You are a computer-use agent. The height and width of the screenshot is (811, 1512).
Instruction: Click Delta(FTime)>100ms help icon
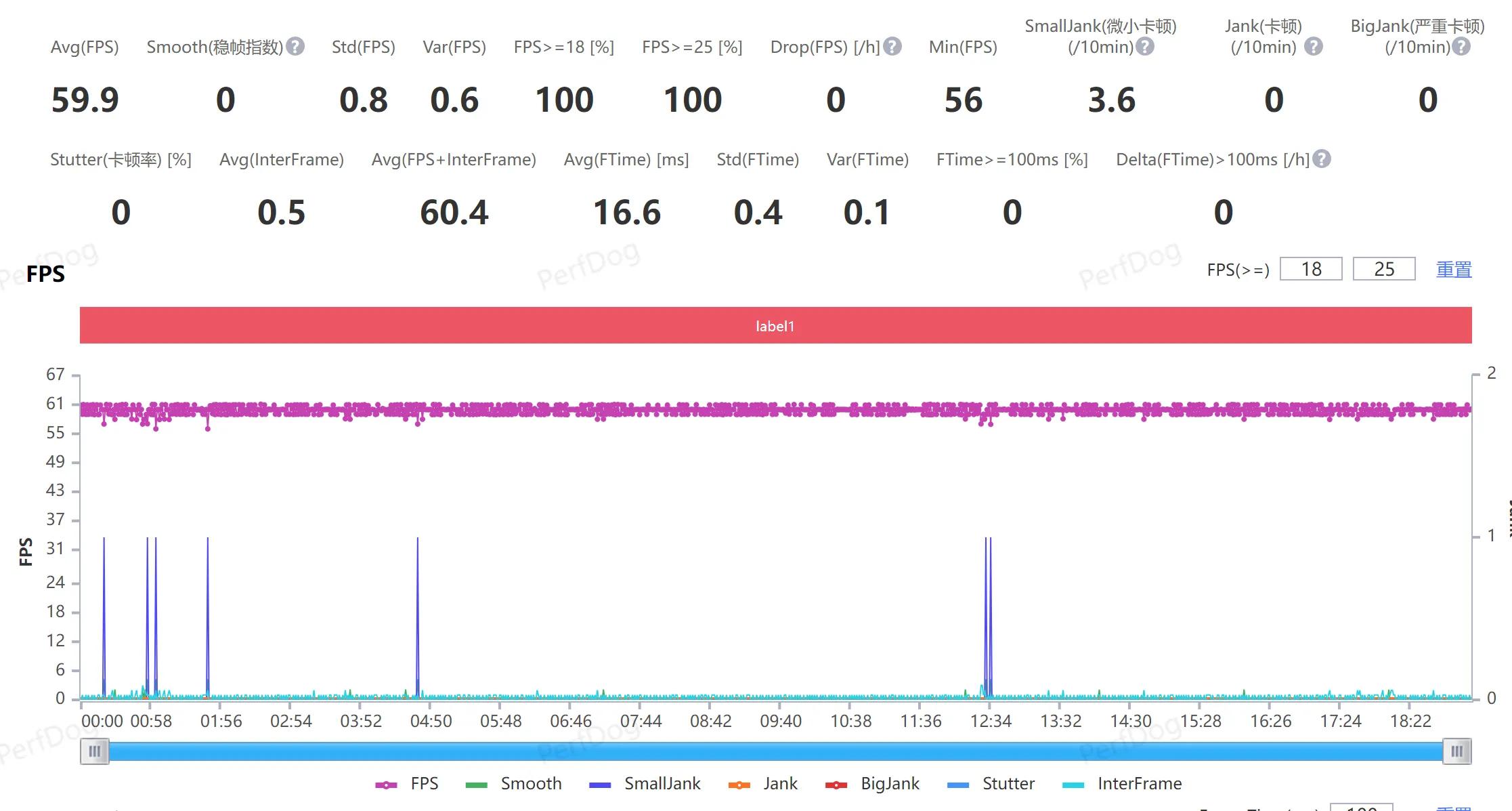(1321, 159)
